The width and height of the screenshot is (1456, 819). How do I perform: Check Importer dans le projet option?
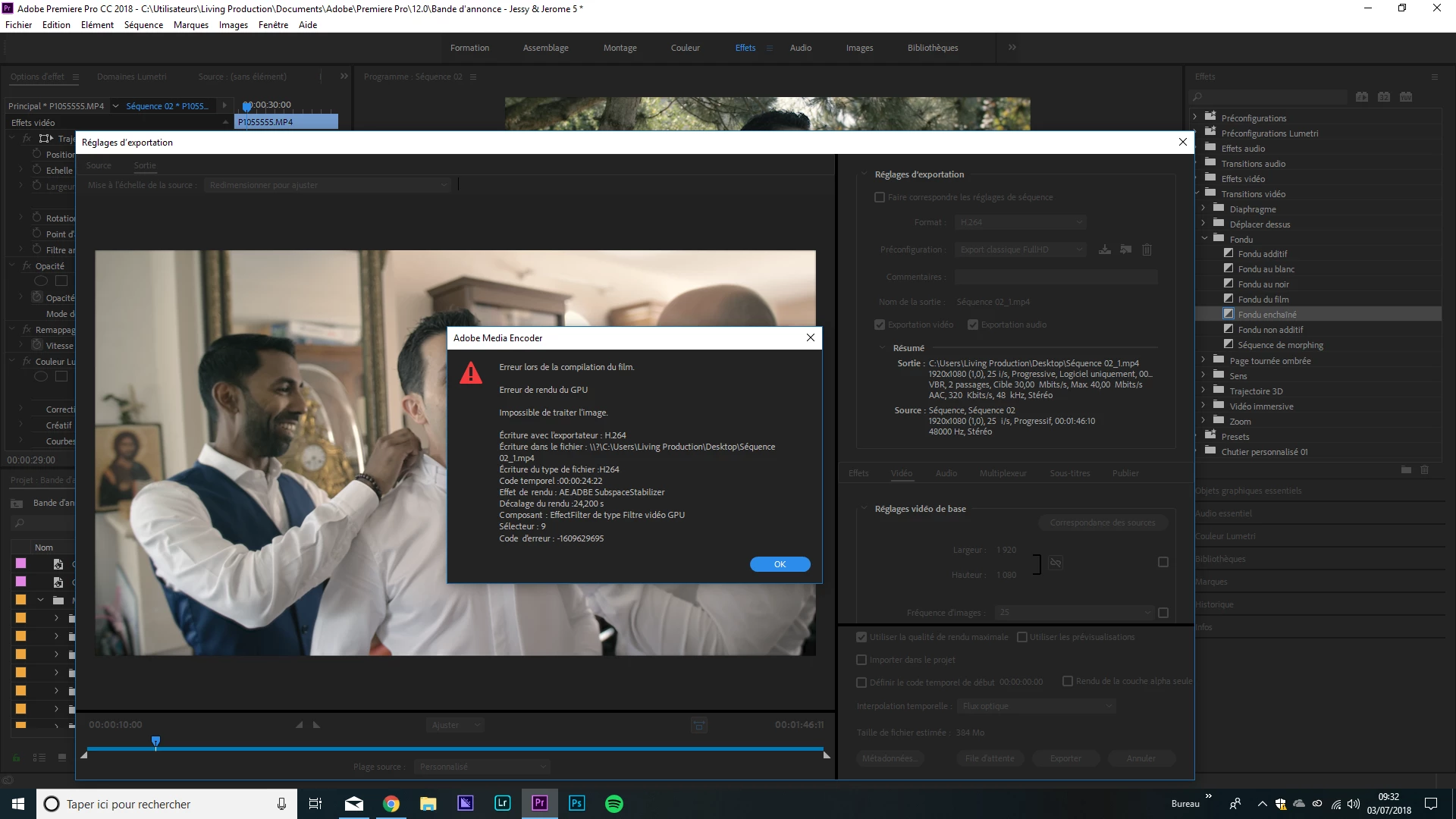(861, 660)
